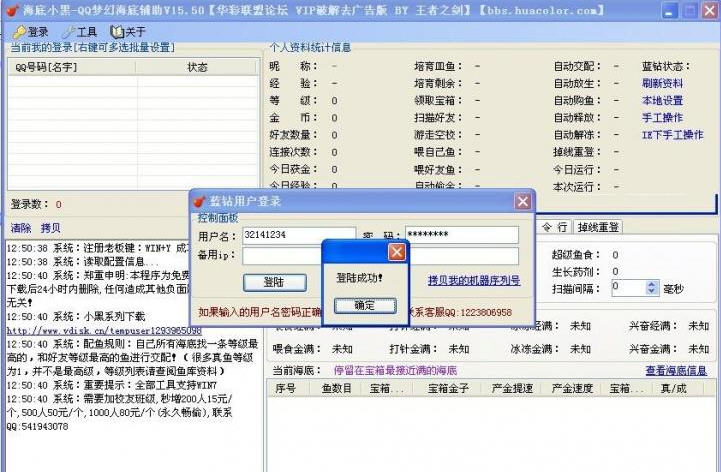Minimize the main application window
The image size is (721, 472).
tap(669, 11)
